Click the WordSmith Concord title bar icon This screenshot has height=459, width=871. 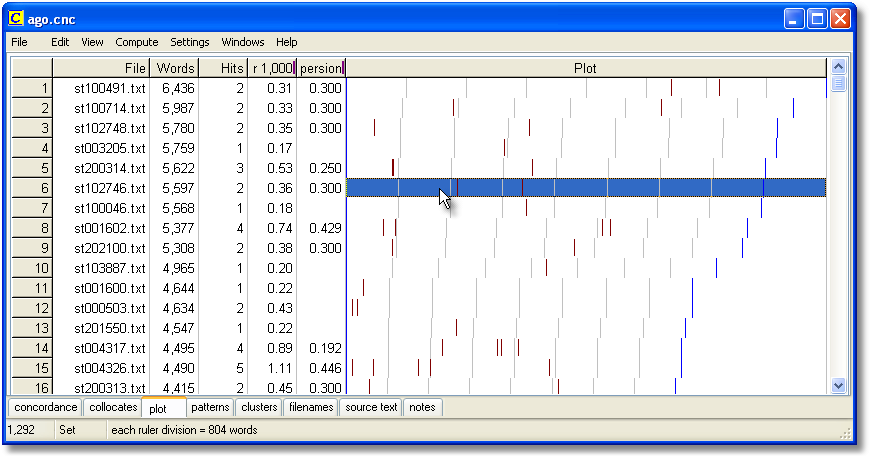pyautogui.click(x=16, y=18)
